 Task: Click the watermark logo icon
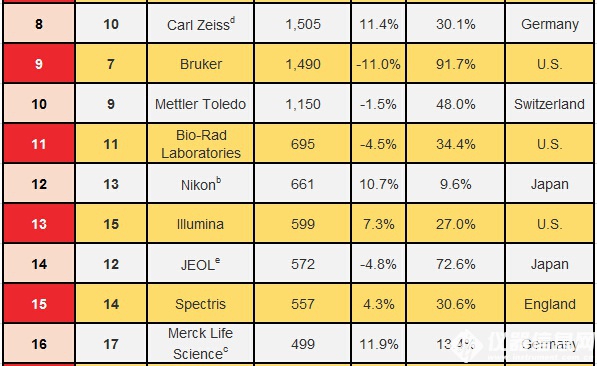tap(468, 346)
